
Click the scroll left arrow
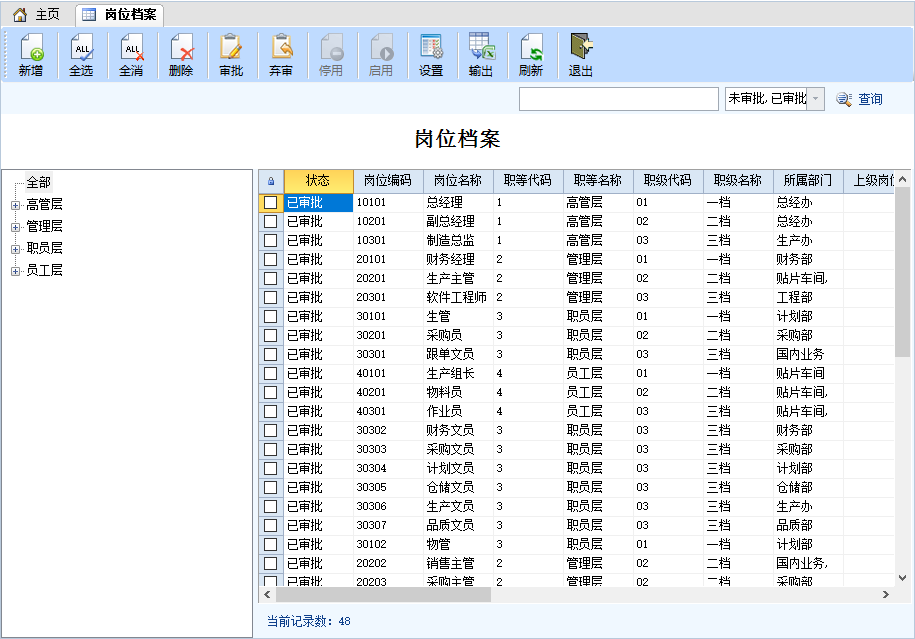tap(267, 595)
